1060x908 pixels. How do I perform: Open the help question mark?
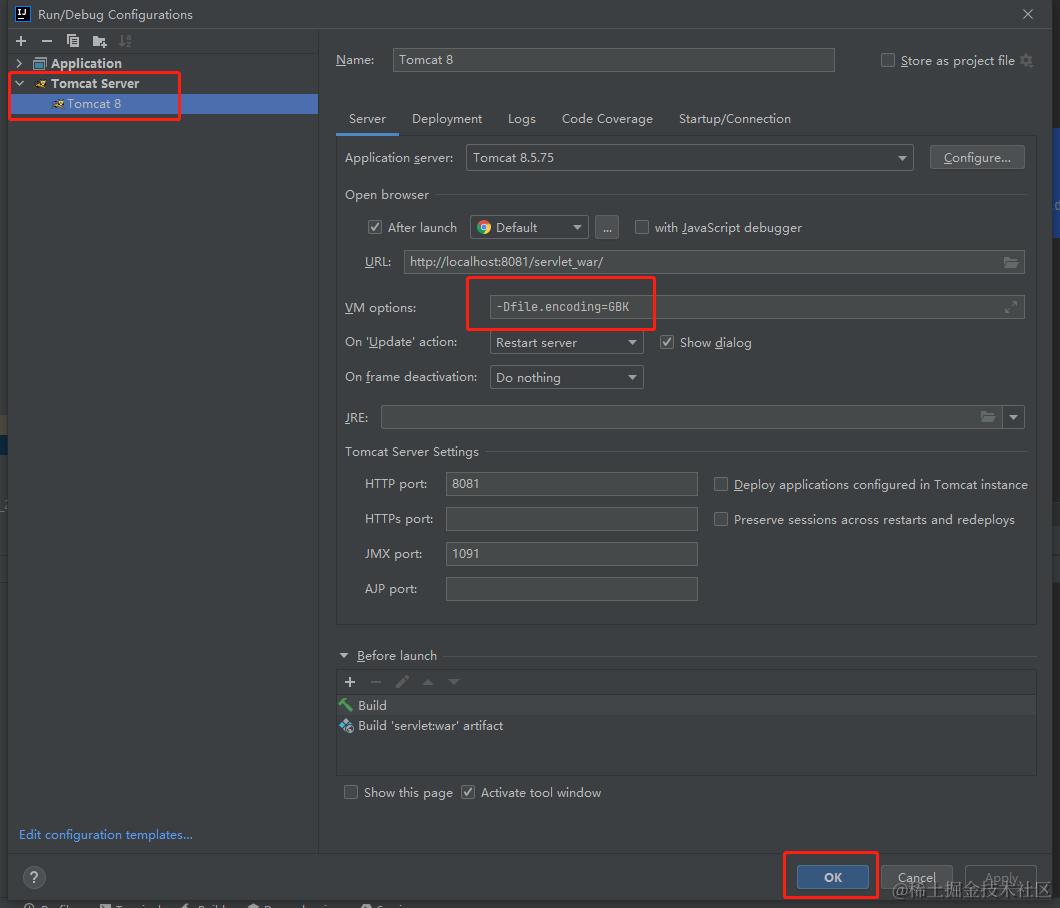tap(34, 878)
